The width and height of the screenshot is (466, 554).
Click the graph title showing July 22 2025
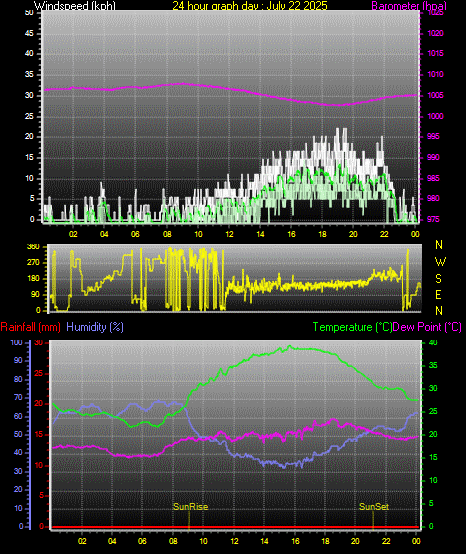point(250,6)
